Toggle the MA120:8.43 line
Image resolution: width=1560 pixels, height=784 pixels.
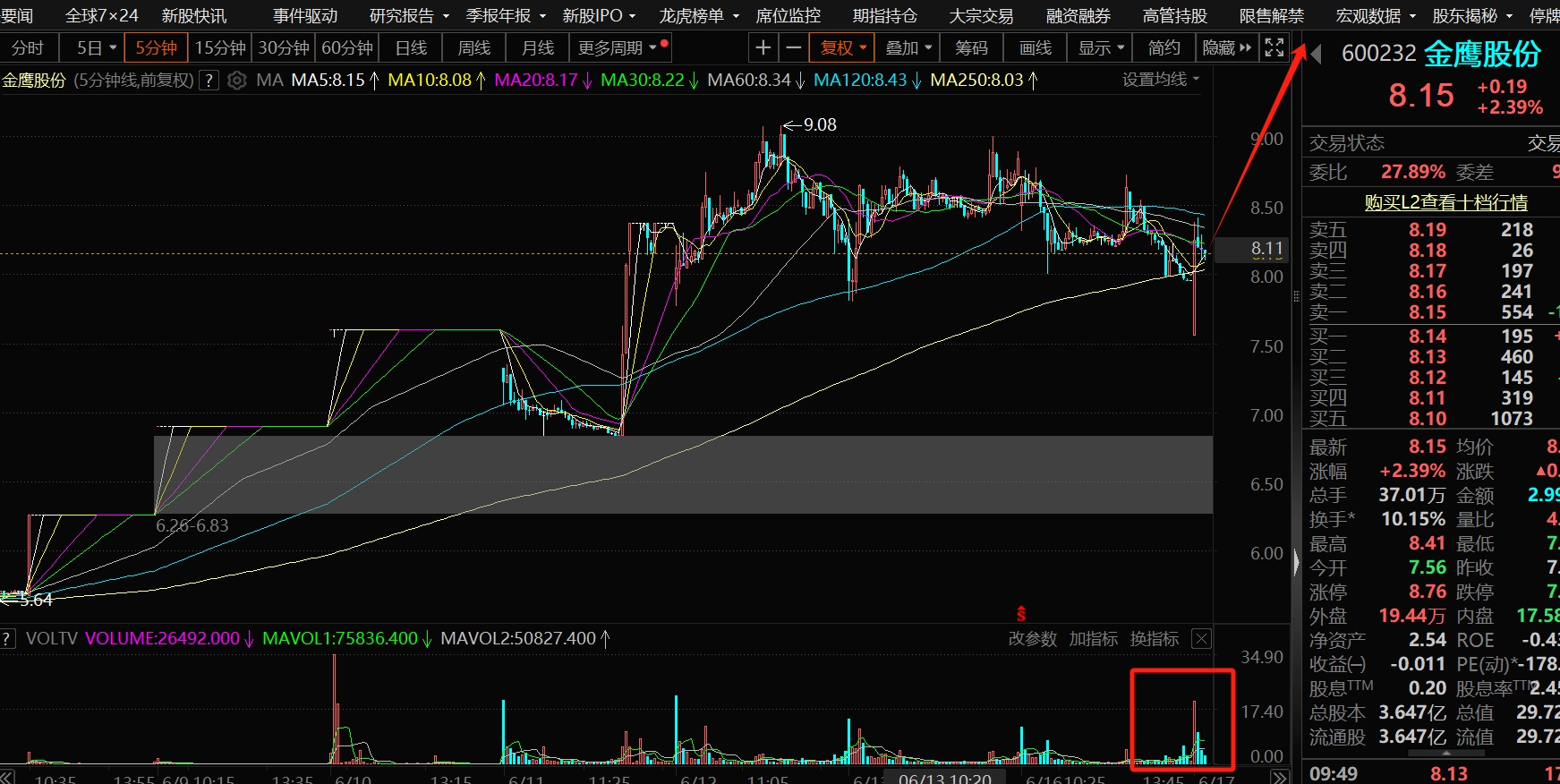coord(866,81)
